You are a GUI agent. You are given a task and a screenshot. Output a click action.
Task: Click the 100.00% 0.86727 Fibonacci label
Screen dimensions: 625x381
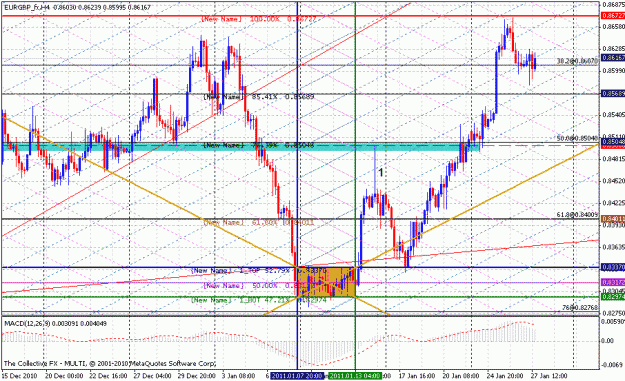259,19
